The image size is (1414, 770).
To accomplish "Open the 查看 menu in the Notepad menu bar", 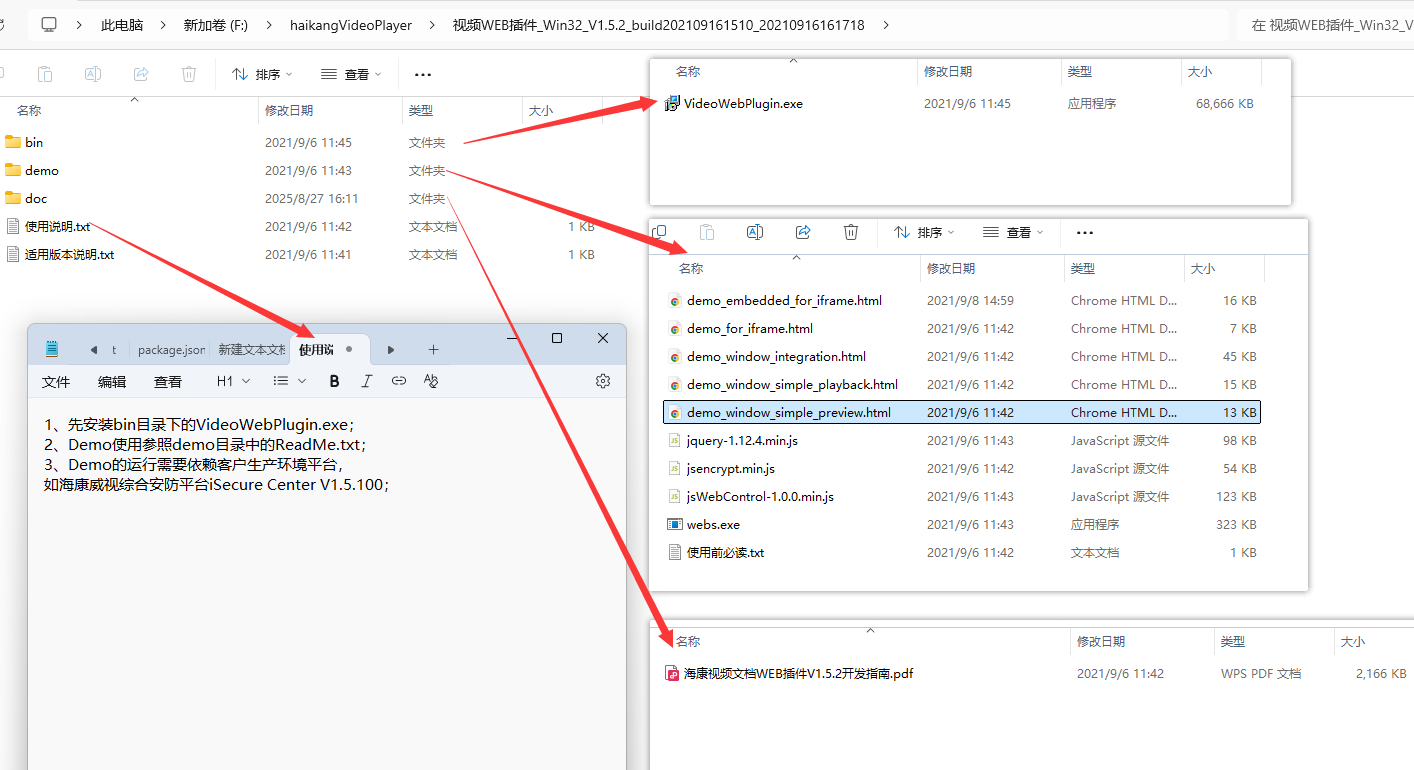I will (168, 382).
